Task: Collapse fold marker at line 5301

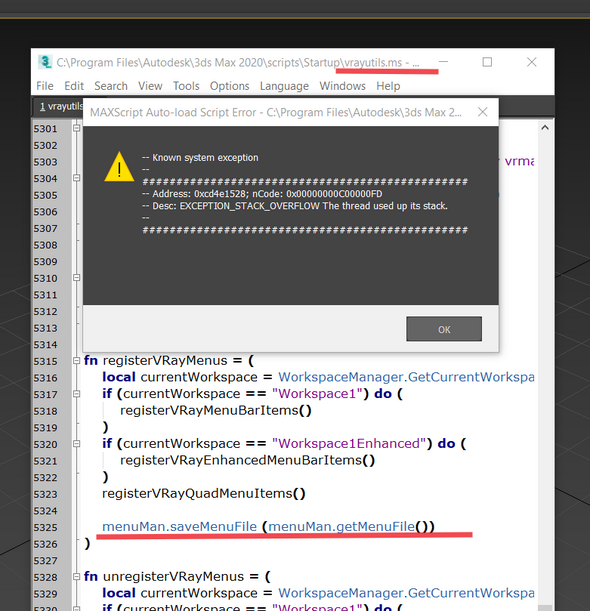Action: pos(76,128)
